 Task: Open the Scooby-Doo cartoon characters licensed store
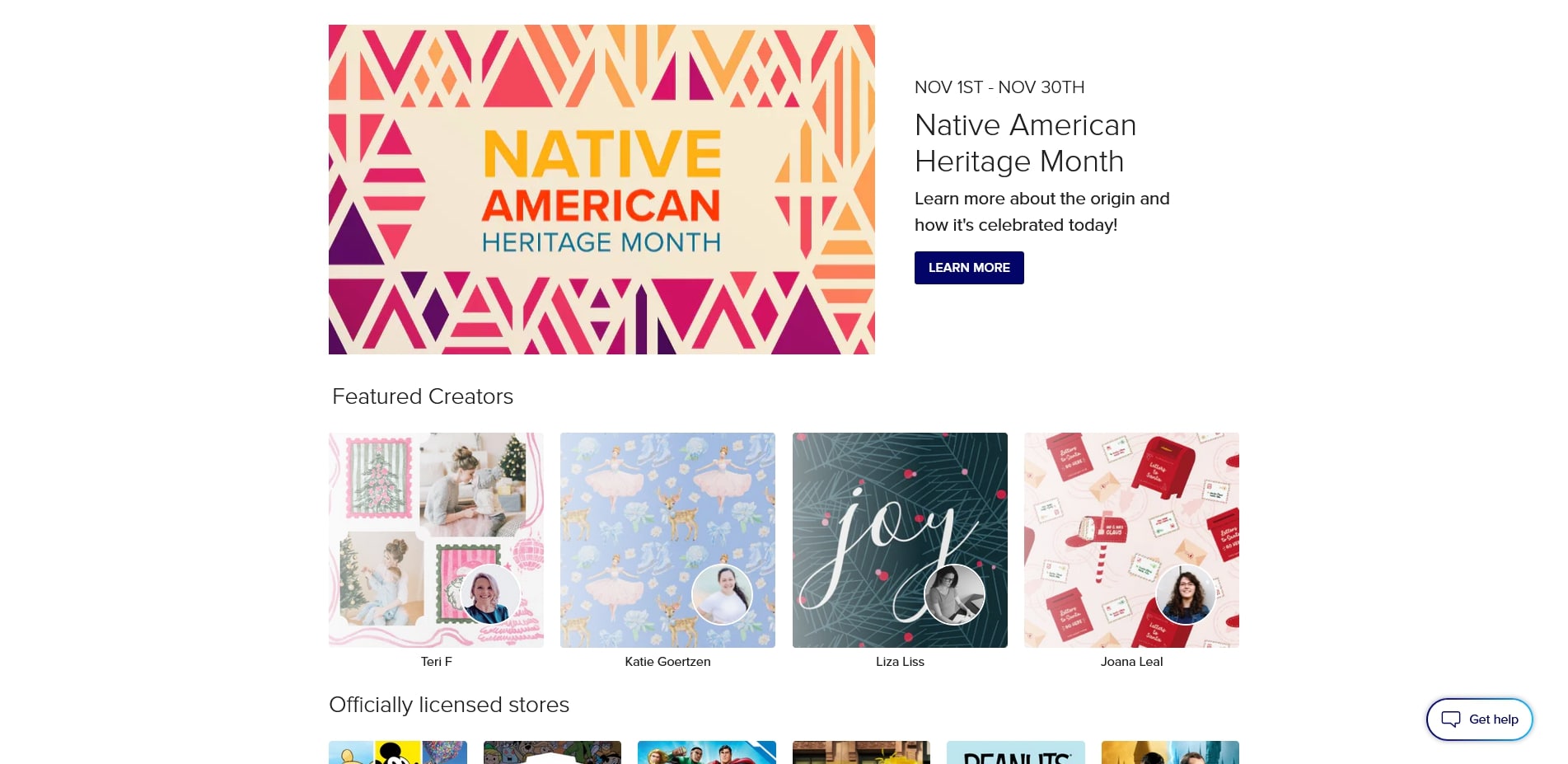coord(552,753)
